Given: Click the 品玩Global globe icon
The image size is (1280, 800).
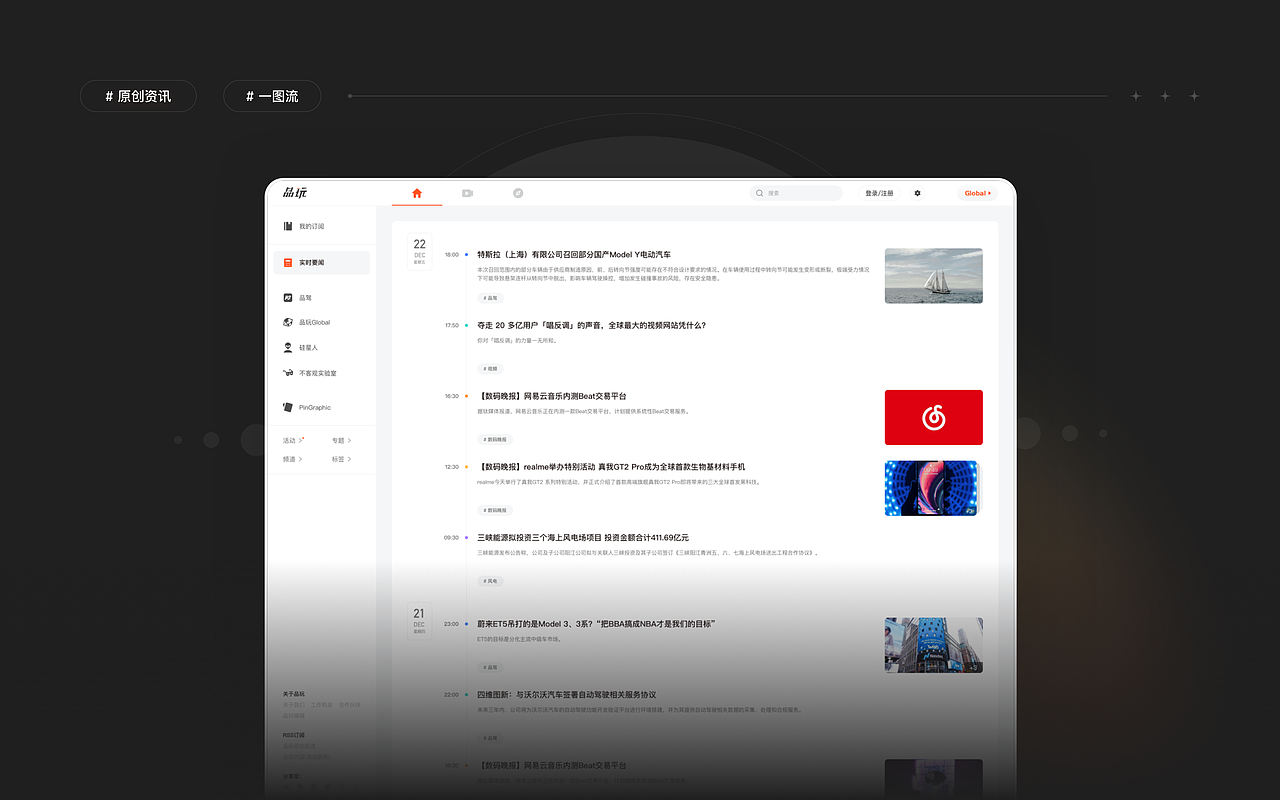Looking at the screenshot, I should click(288, 322).
